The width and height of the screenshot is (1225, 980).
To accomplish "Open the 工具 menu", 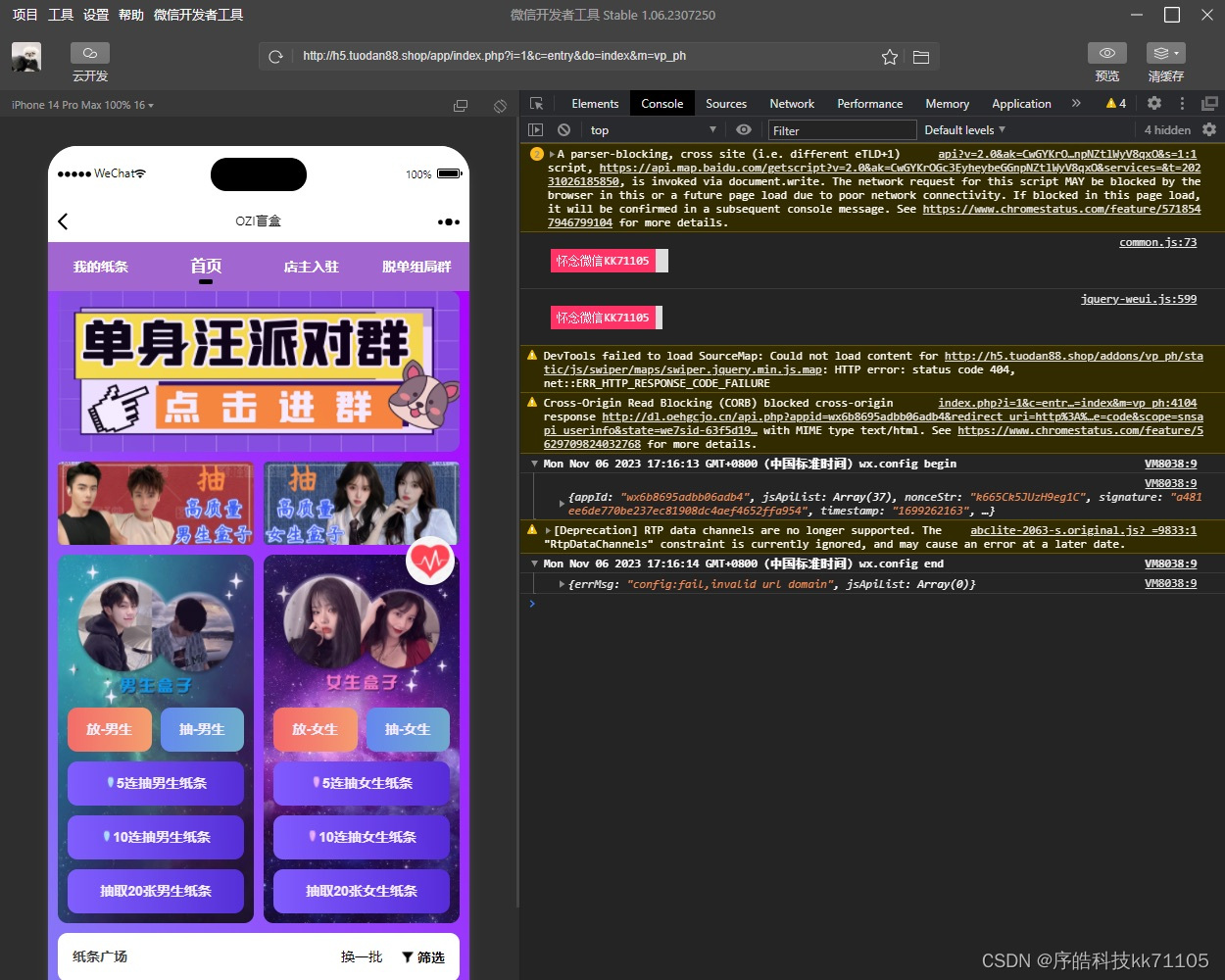I will click(x=61, y=15).
